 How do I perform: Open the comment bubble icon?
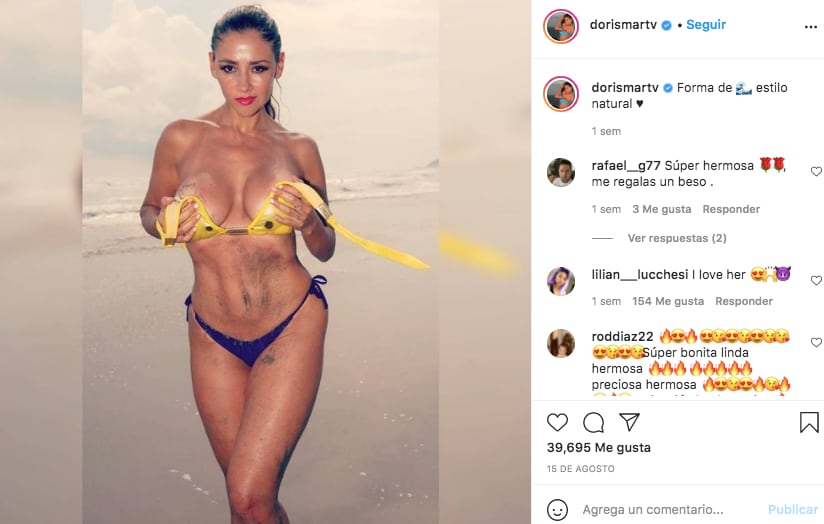point(593,423)
